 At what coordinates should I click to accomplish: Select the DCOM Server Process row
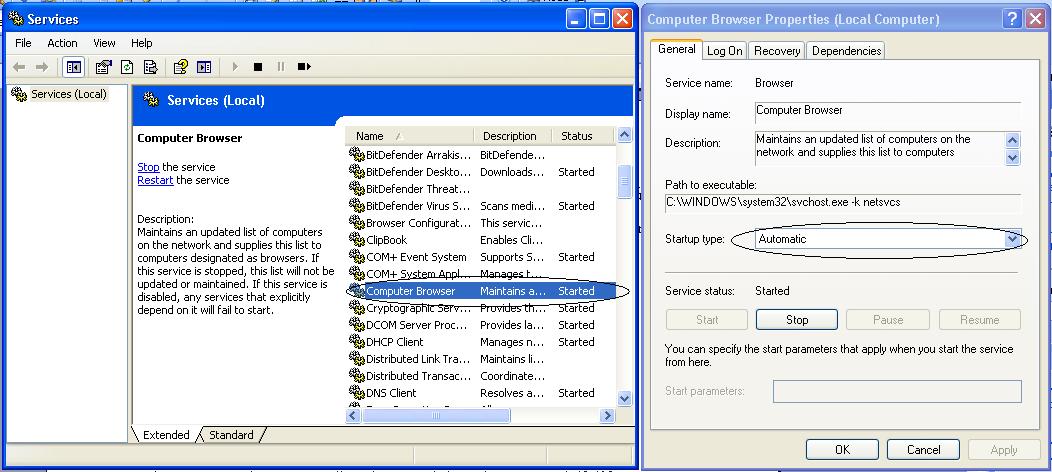tap(480, 324)
